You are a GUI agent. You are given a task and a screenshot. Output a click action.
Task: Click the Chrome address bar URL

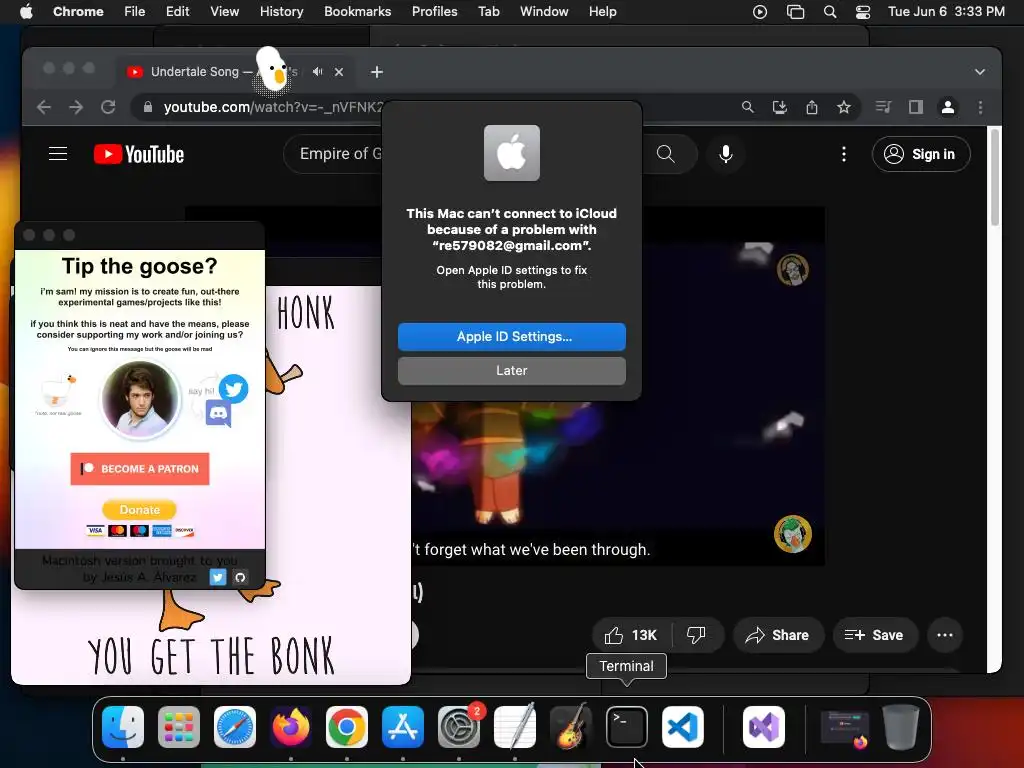(x=273, y=107)
